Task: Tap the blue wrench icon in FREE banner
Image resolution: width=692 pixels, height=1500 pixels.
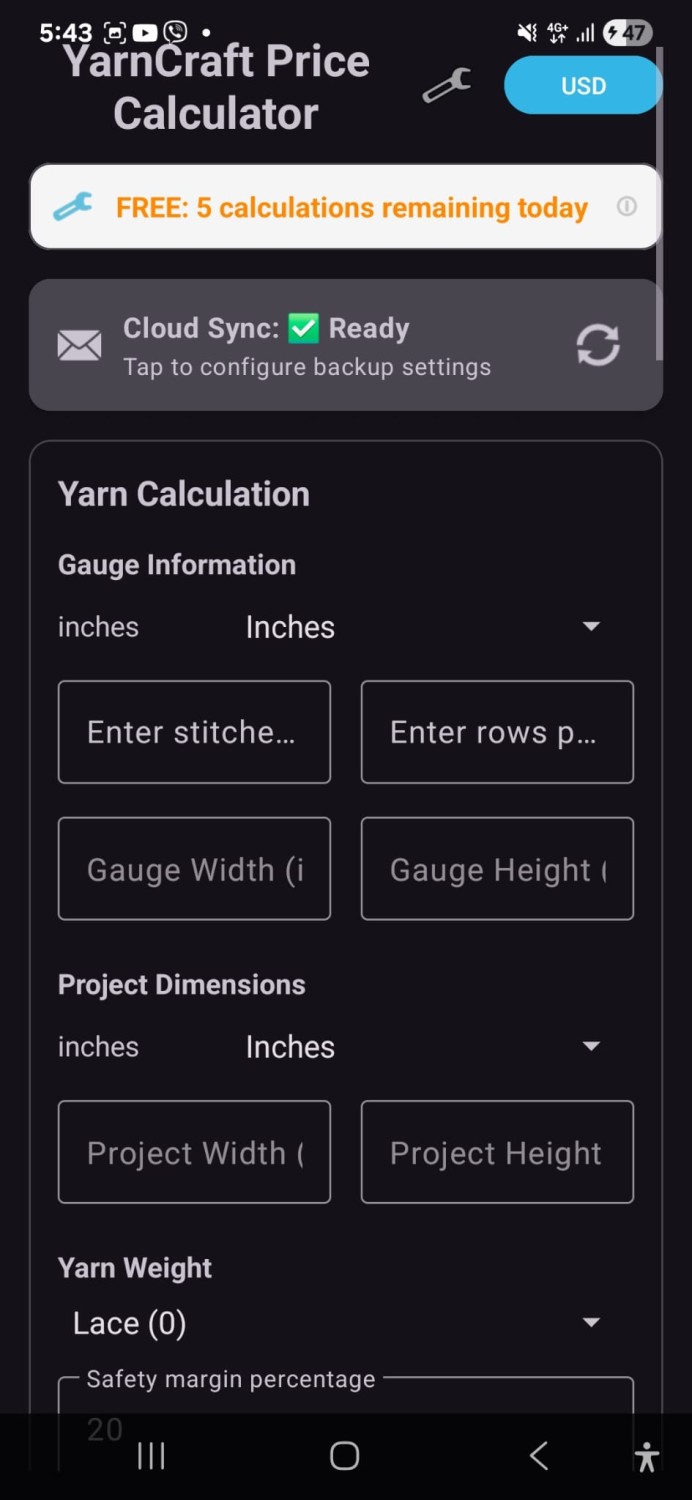Action: [73, 207]
